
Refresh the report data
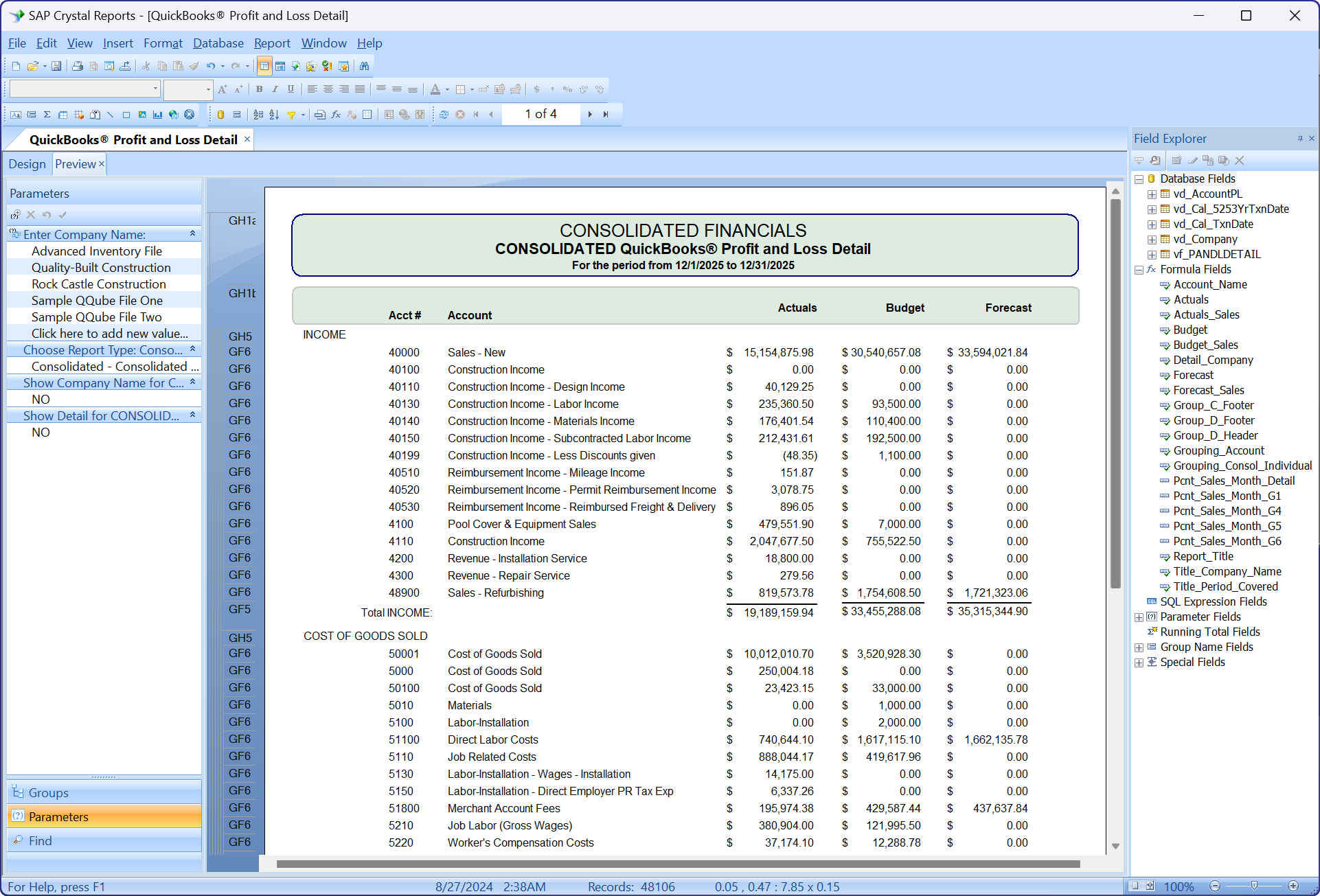coord(443,115)
